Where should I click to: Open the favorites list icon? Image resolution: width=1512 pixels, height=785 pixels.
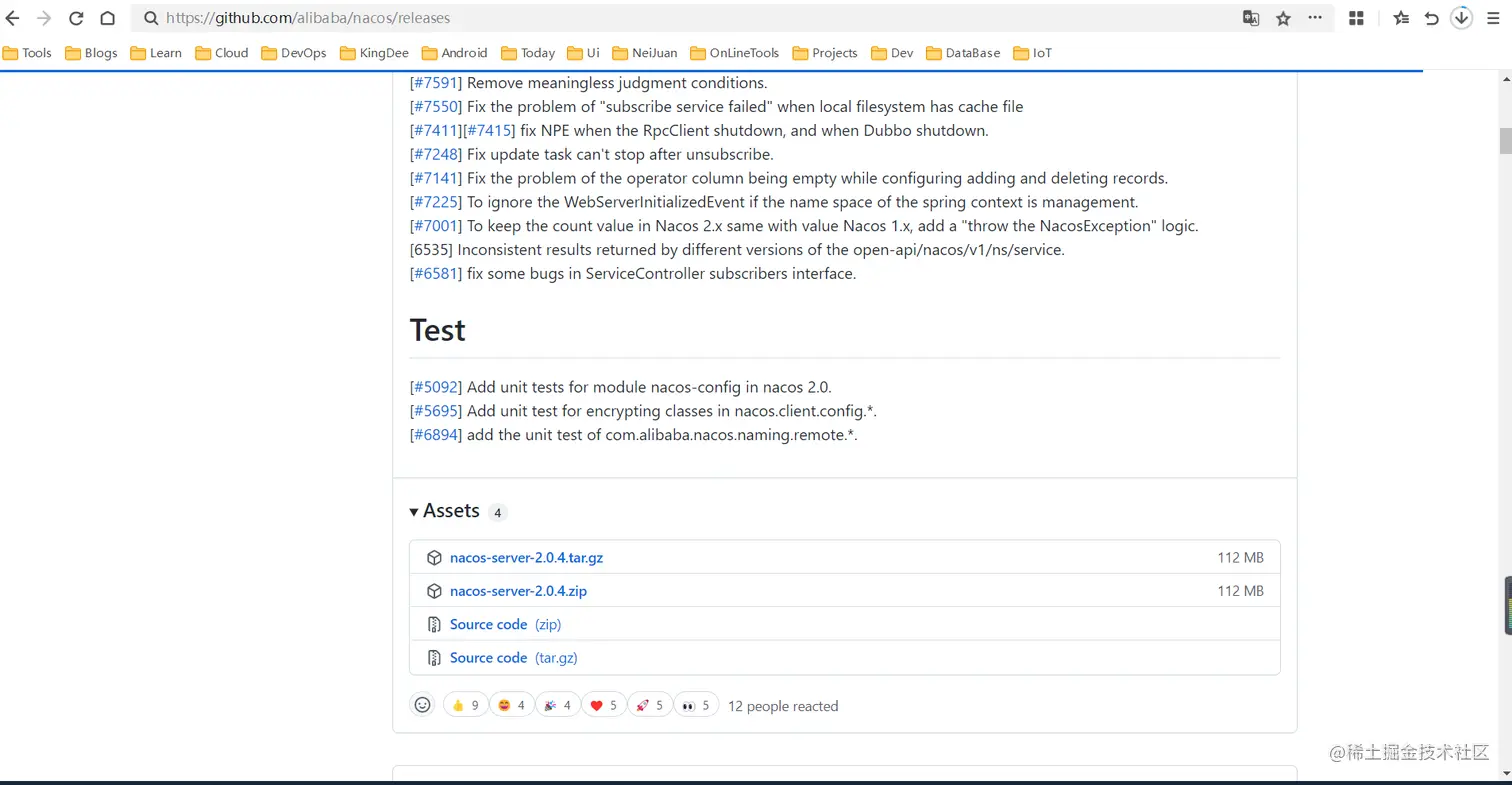[1401, 18]
